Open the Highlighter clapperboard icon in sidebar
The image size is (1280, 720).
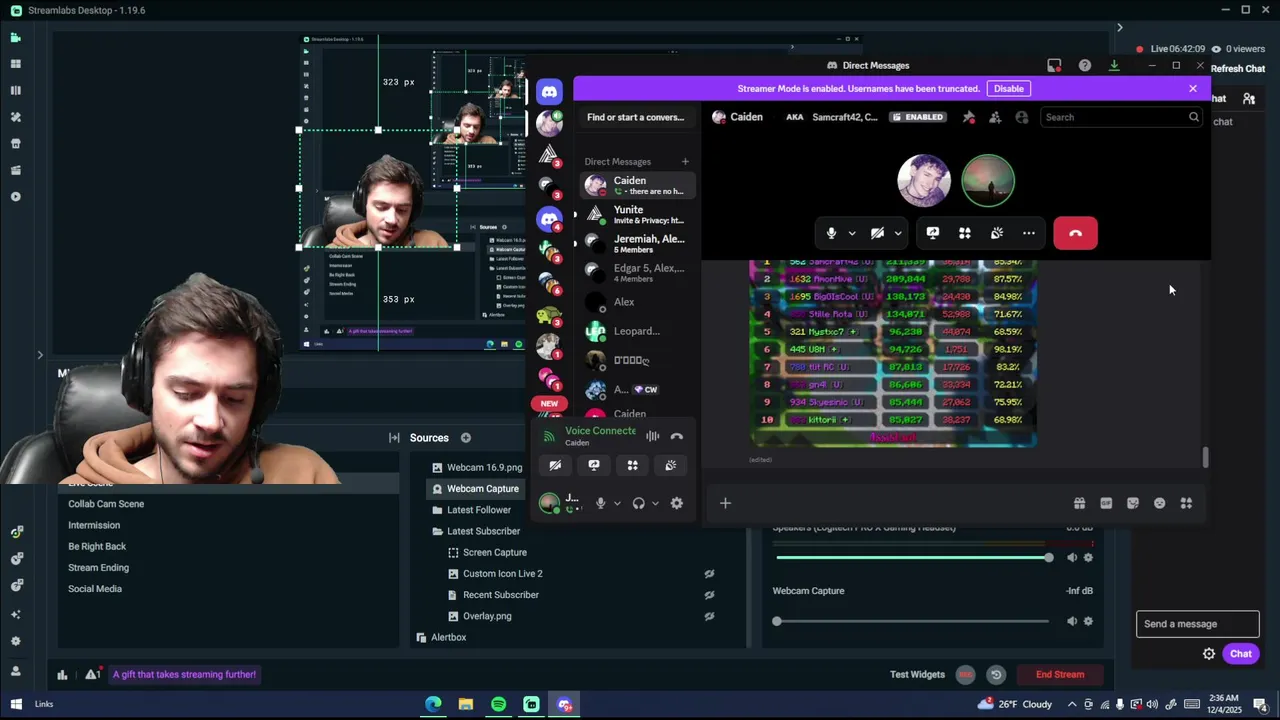15,170
